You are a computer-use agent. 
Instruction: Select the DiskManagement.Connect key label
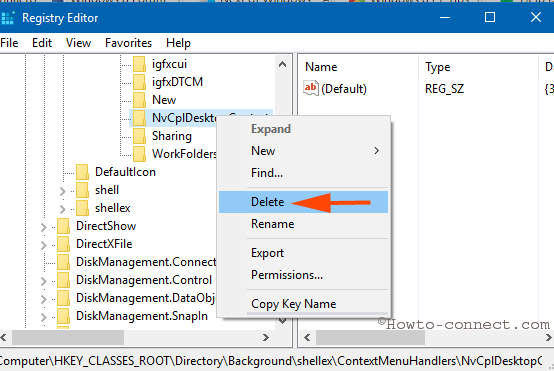146,262
